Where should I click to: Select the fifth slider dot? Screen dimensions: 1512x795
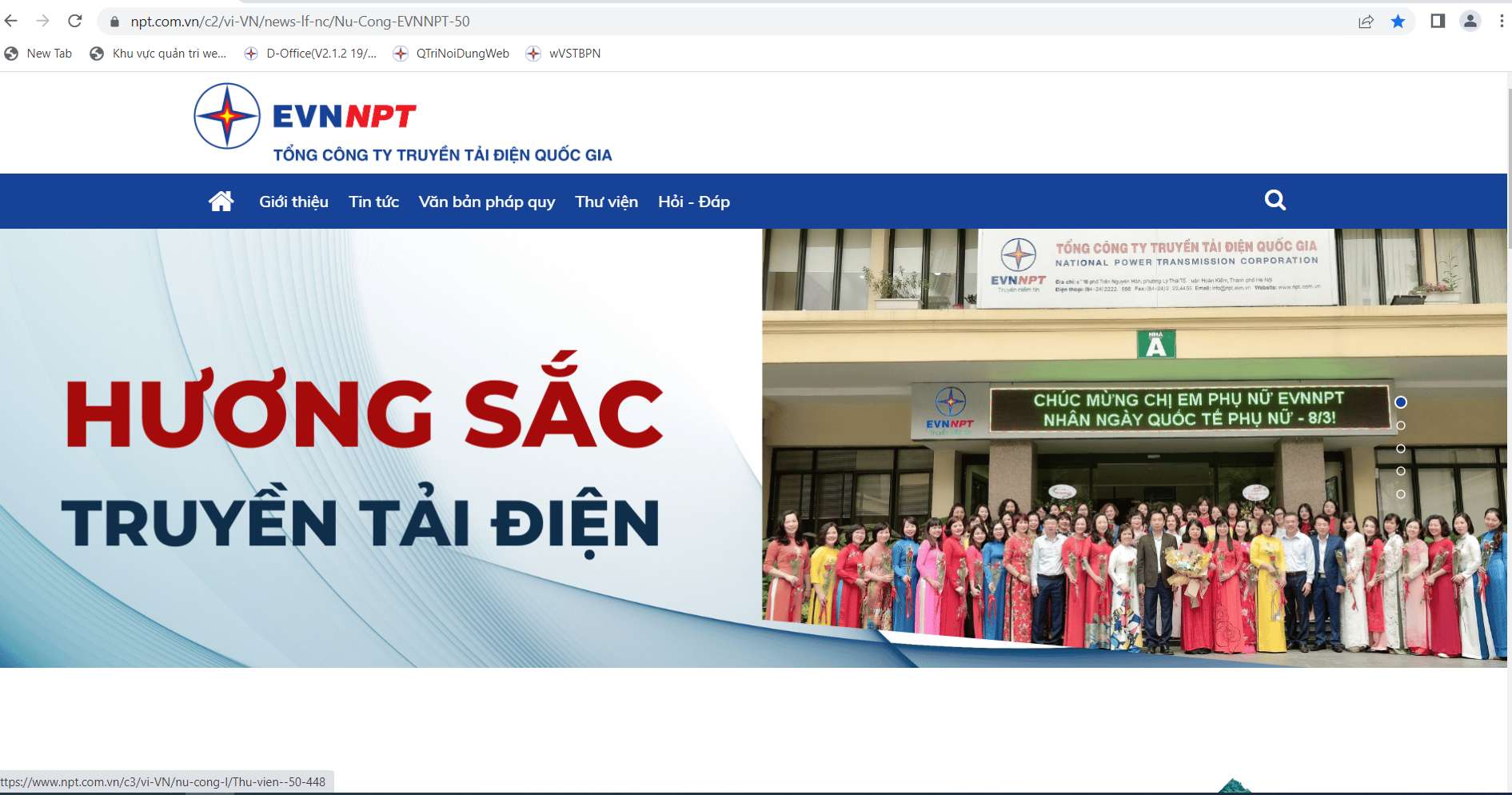pos(1401,494)
